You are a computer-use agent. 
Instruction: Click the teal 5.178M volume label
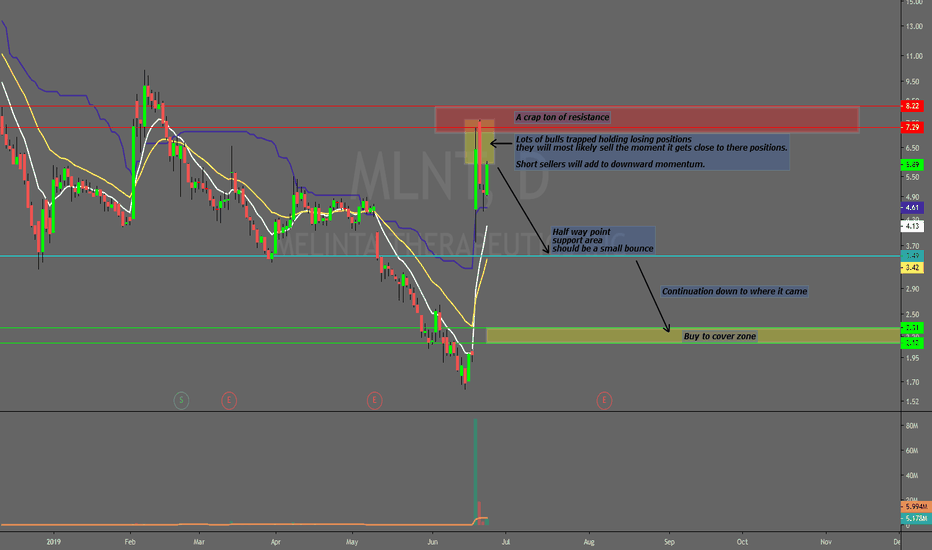click(915, 518)
